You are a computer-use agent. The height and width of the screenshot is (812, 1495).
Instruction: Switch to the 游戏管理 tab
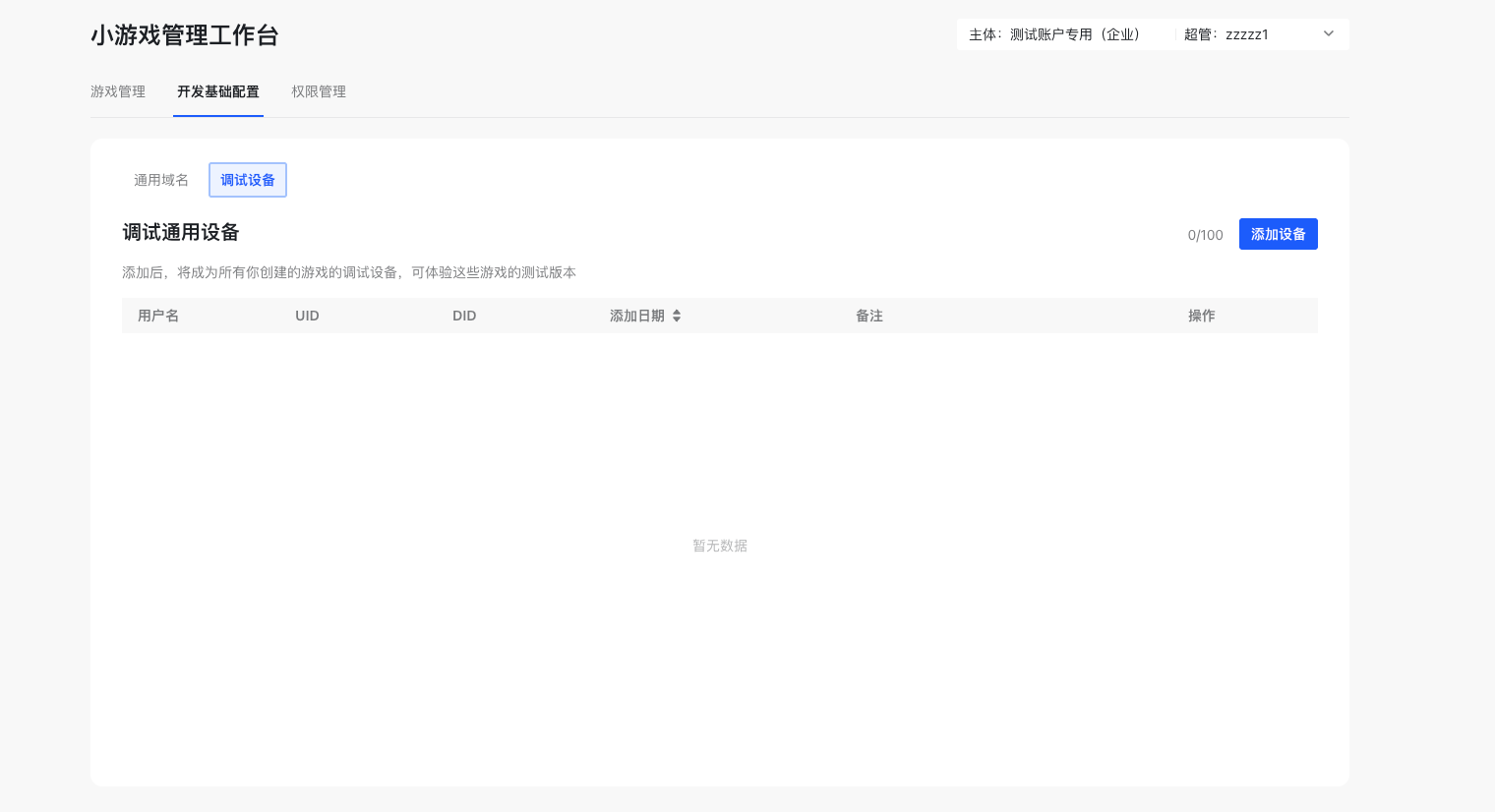(118, 91)
